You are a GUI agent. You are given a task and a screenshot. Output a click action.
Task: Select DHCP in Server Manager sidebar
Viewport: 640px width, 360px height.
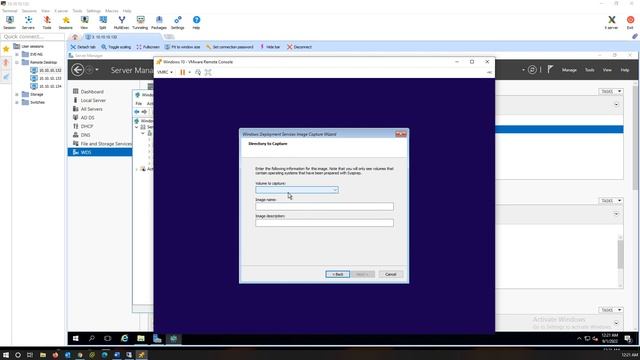[x=87, y=126]
